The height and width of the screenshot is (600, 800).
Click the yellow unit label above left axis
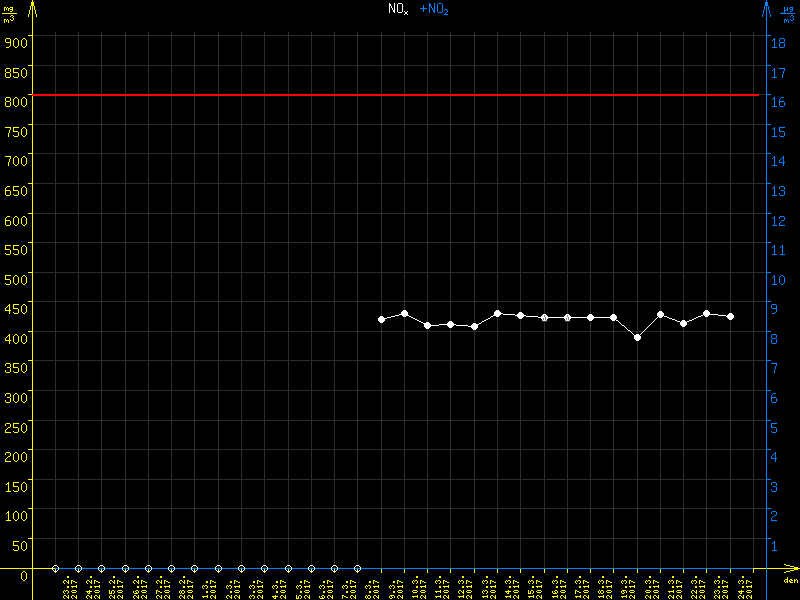coord(9,14)
